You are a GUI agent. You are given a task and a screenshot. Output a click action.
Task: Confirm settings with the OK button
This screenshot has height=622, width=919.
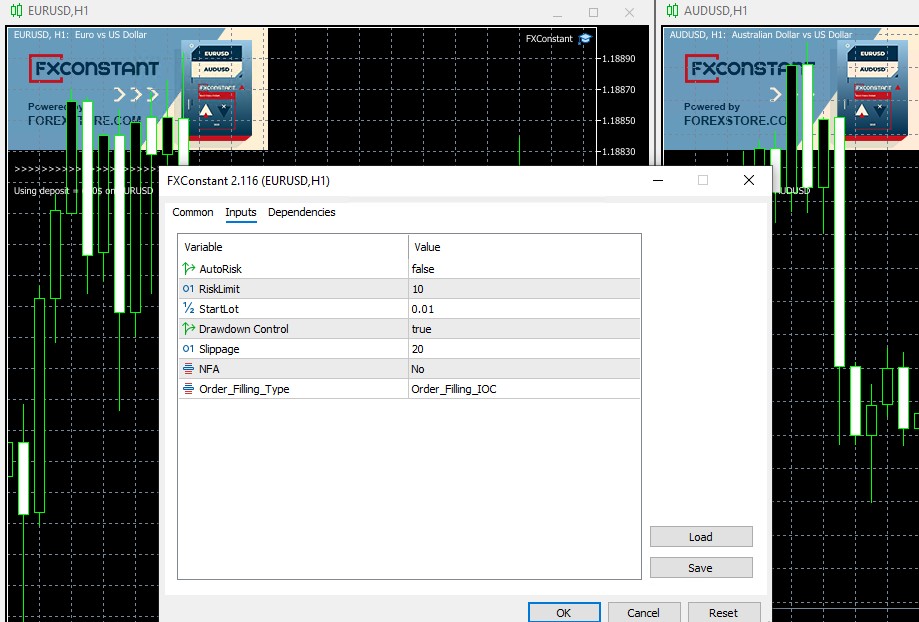[x=564, y=612]
